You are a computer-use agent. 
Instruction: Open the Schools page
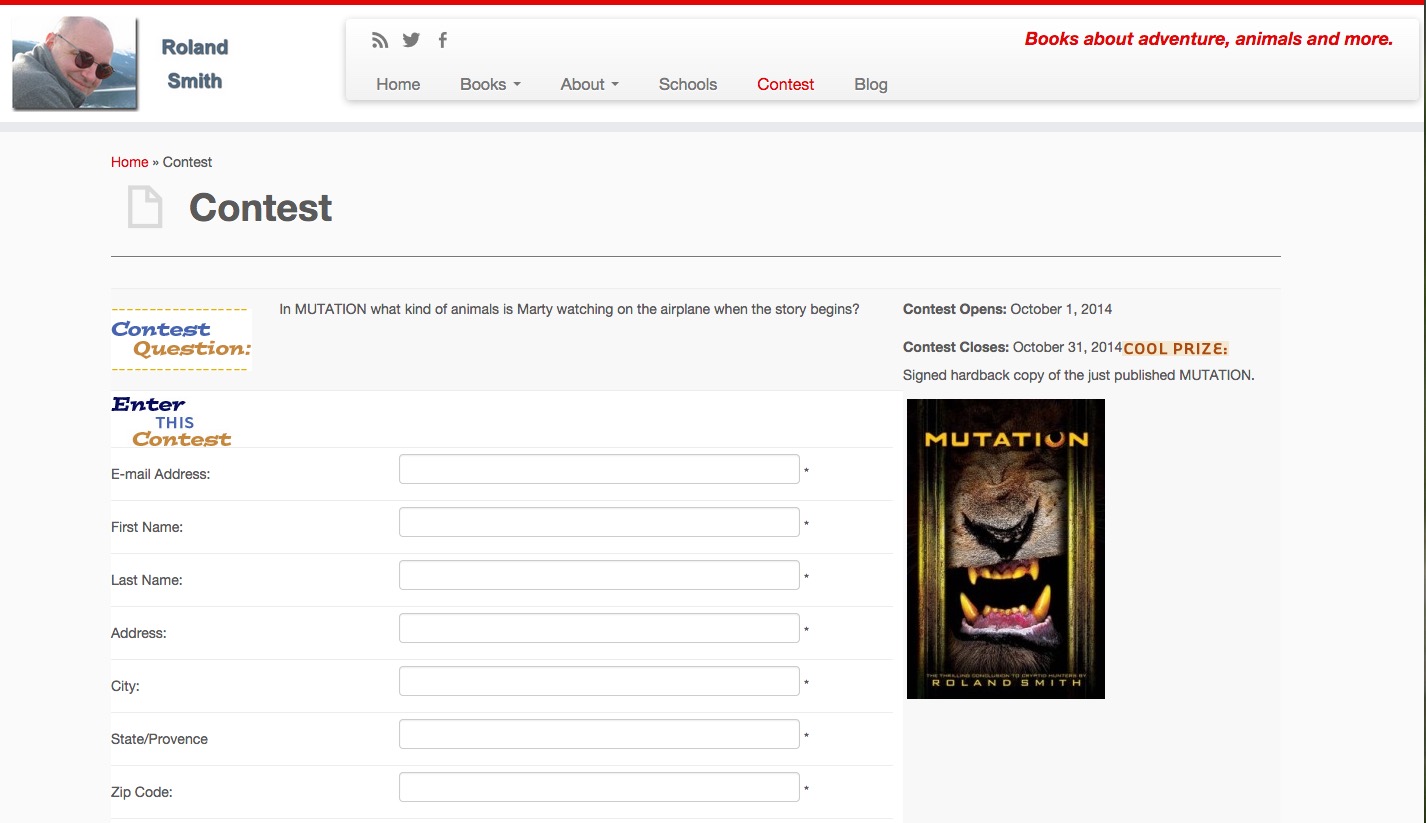point(687,85)
